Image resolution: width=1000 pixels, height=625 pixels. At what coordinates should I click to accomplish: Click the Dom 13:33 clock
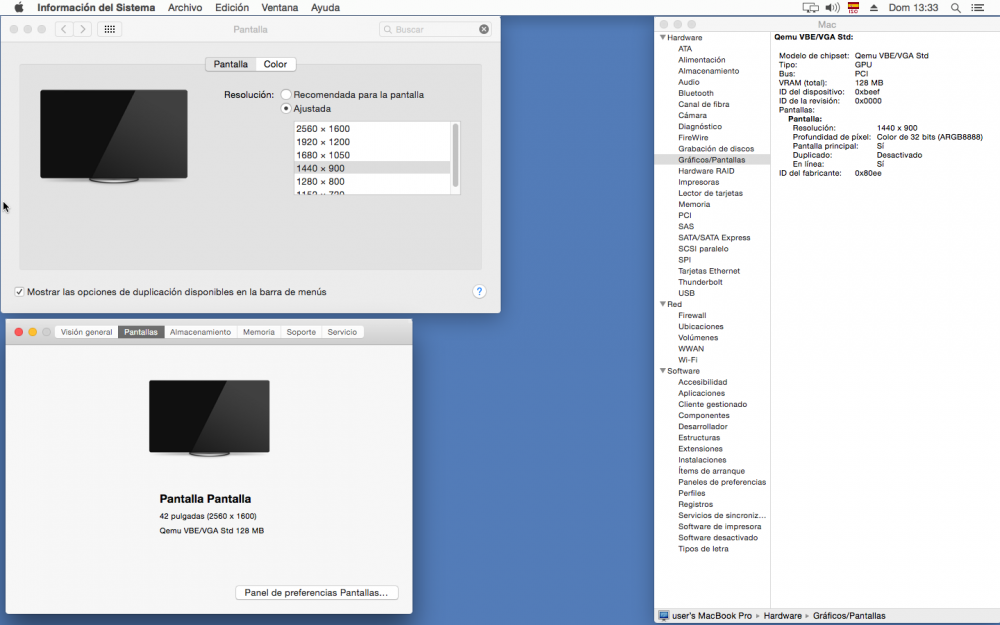coord(913,8)
